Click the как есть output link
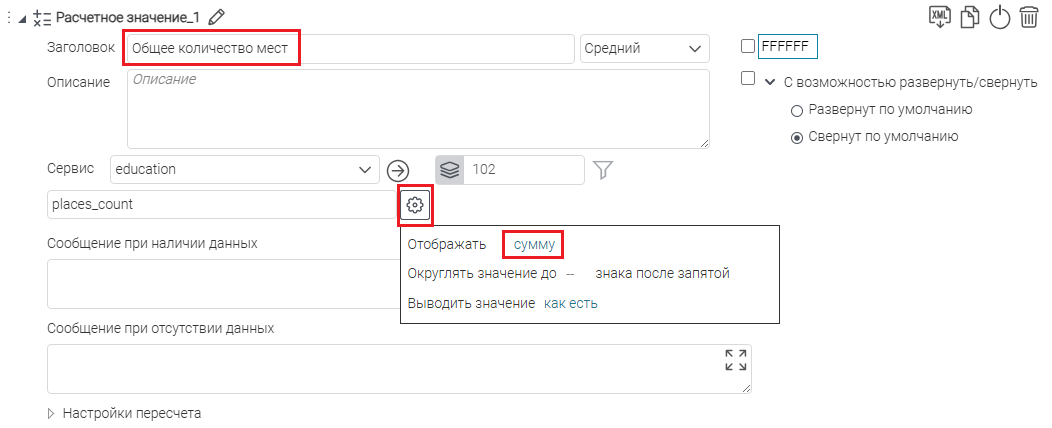 click(x=570, y=303)
